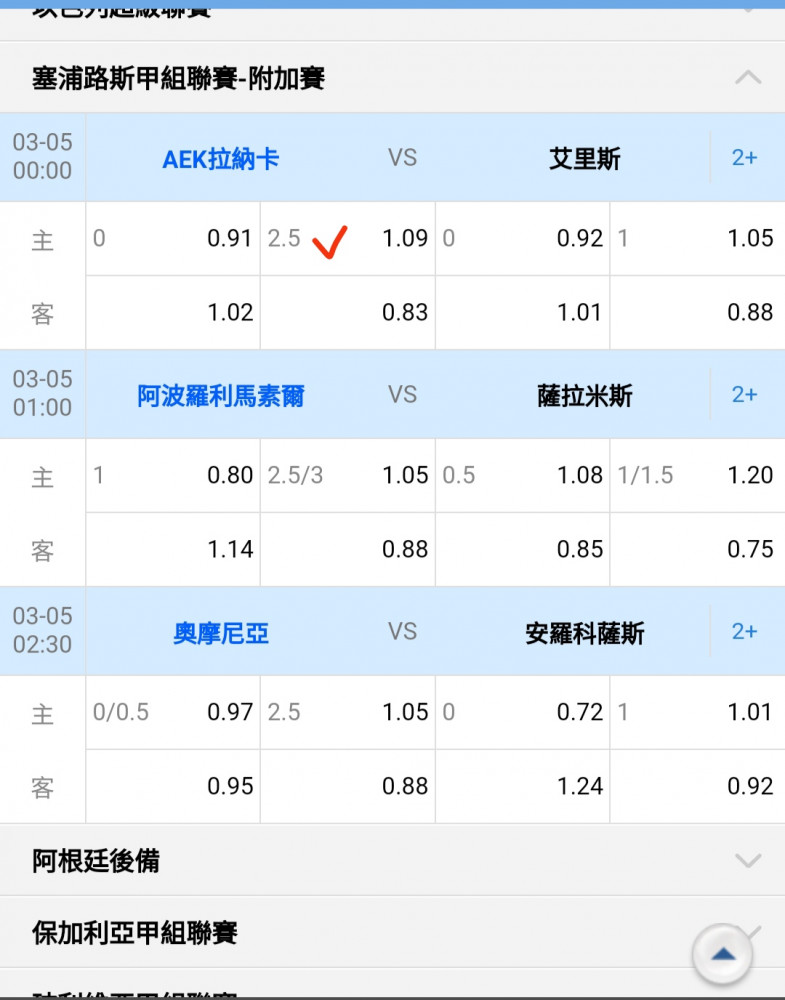
Task: Pick 阿波羅利馬素爾 handicap 1 odds 0.80
Action: point(173,476)
